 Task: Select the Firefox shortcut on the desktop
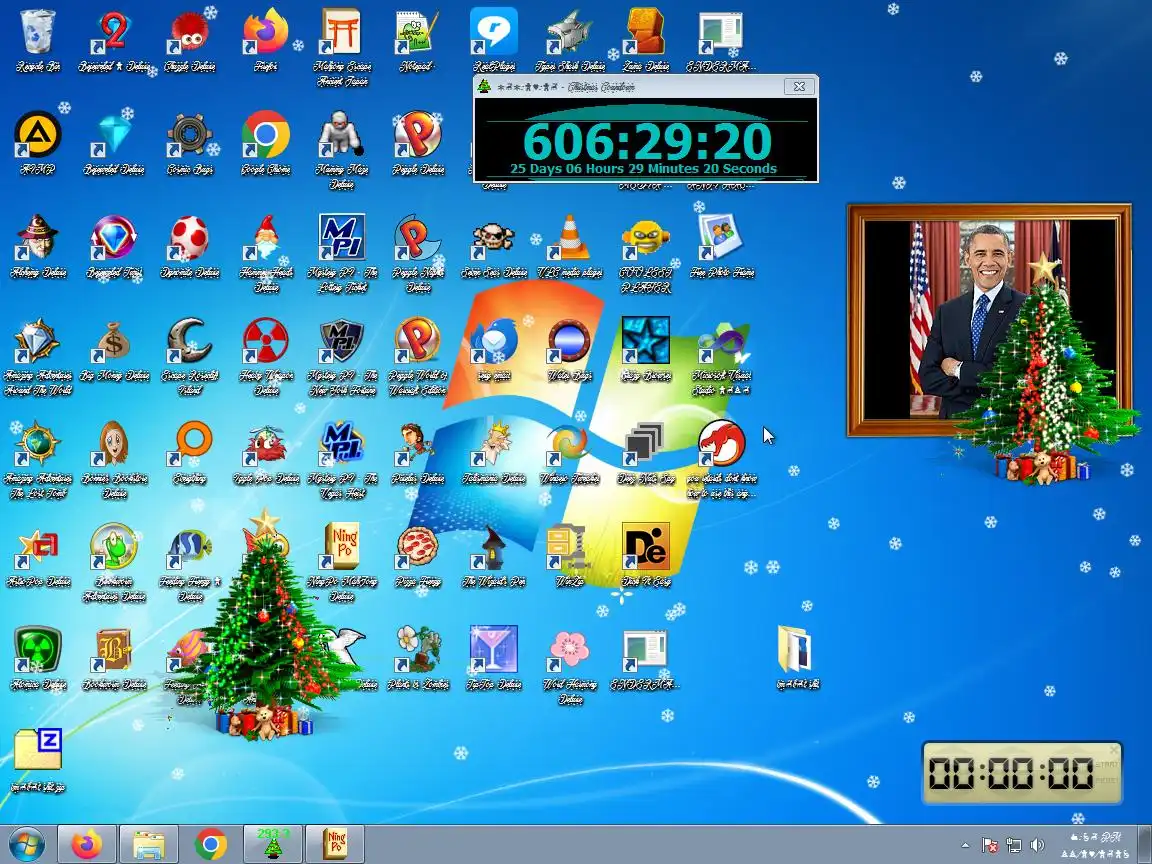(x=265, y=33)
